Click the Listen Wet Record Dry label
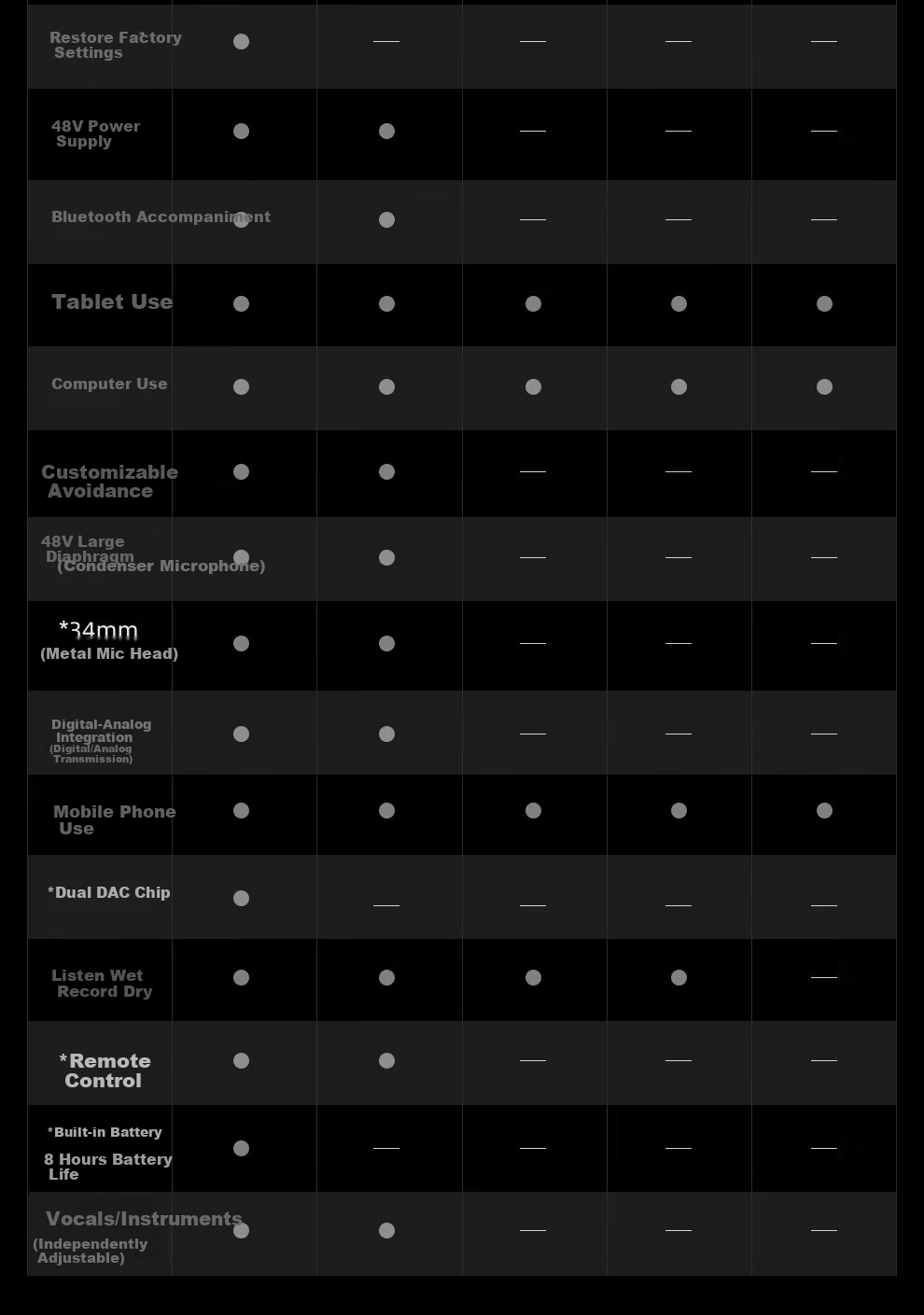Image resolution: width=924 pixels, height=1315 pixels. coord(101,983)
